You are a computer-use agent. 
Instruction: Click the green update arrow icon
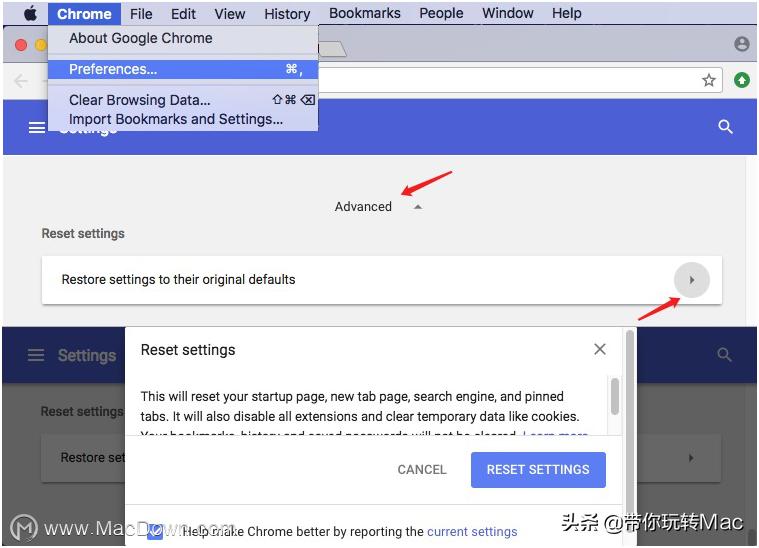(742, 80)
